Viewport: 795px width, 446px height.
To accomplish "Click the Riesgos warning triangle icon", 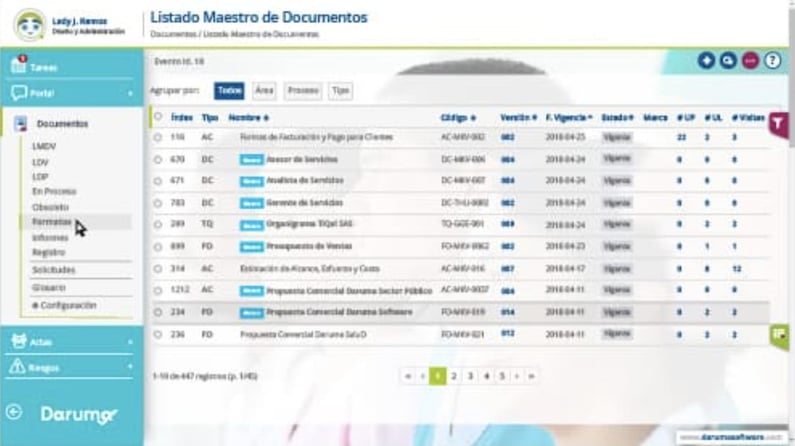I will (18, 366).
